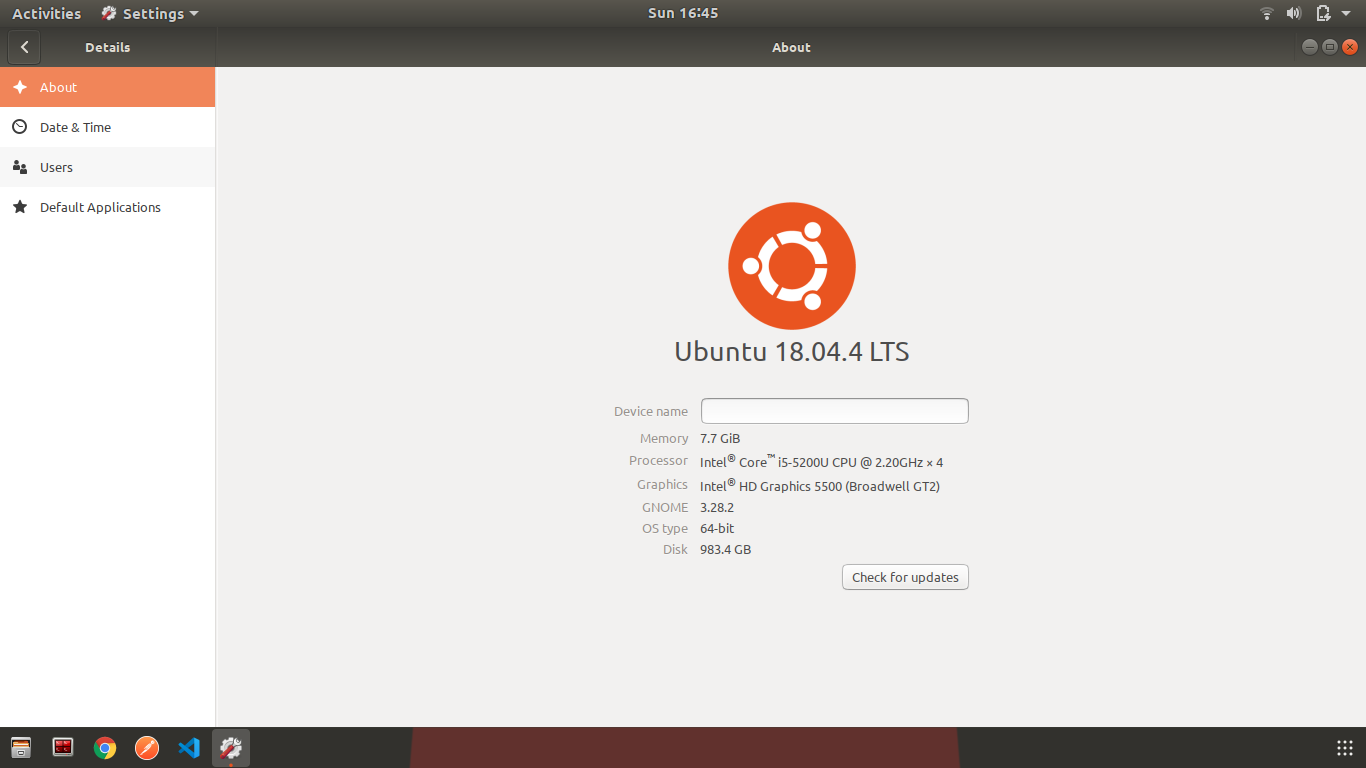1366x768 pixels.
Task: Open Visual Studio Code from the dock
Action: (x=188, y=747)
